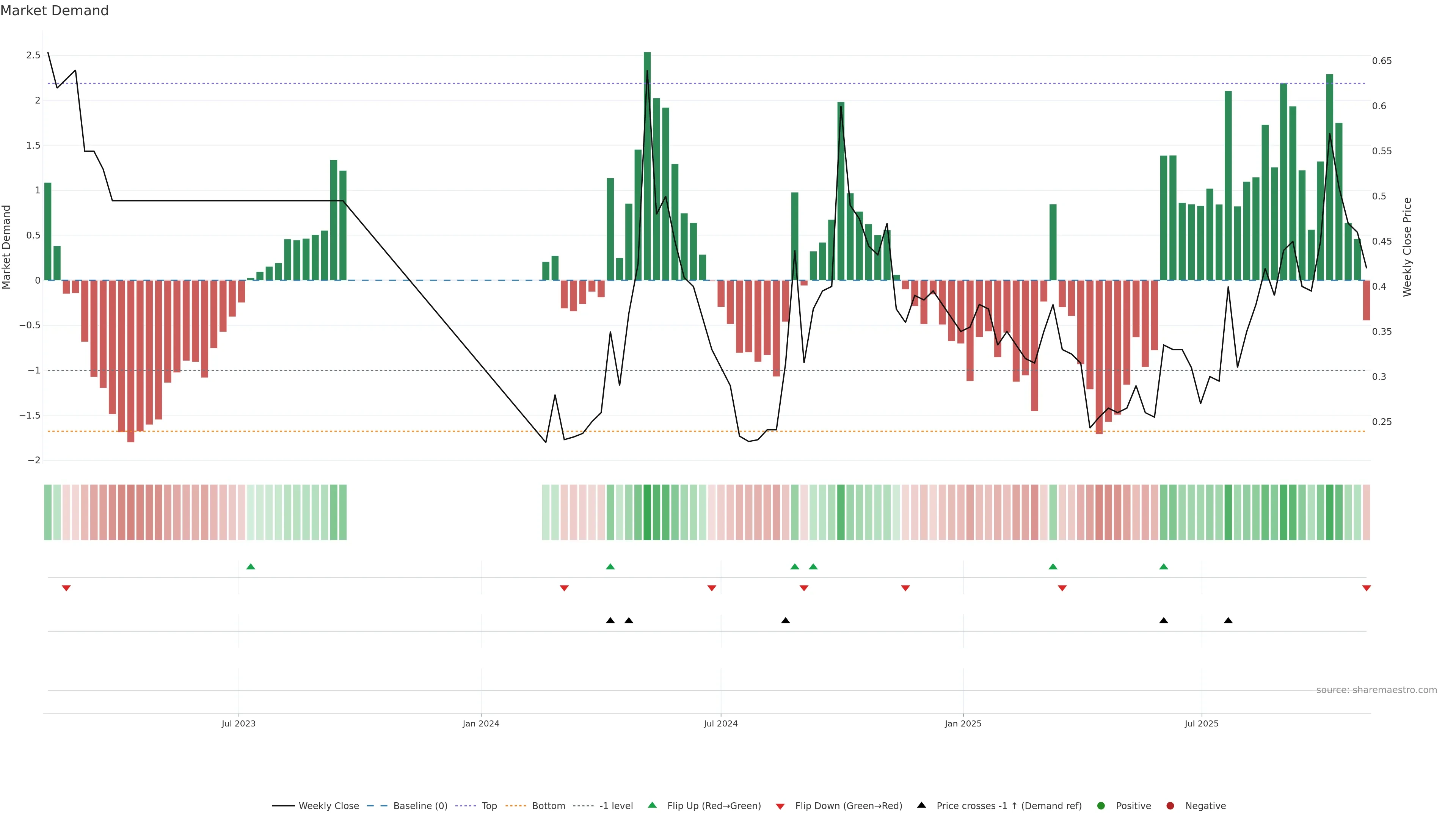
Task: Click the Jan 2024 x-axis label
Action: point(480,723)
